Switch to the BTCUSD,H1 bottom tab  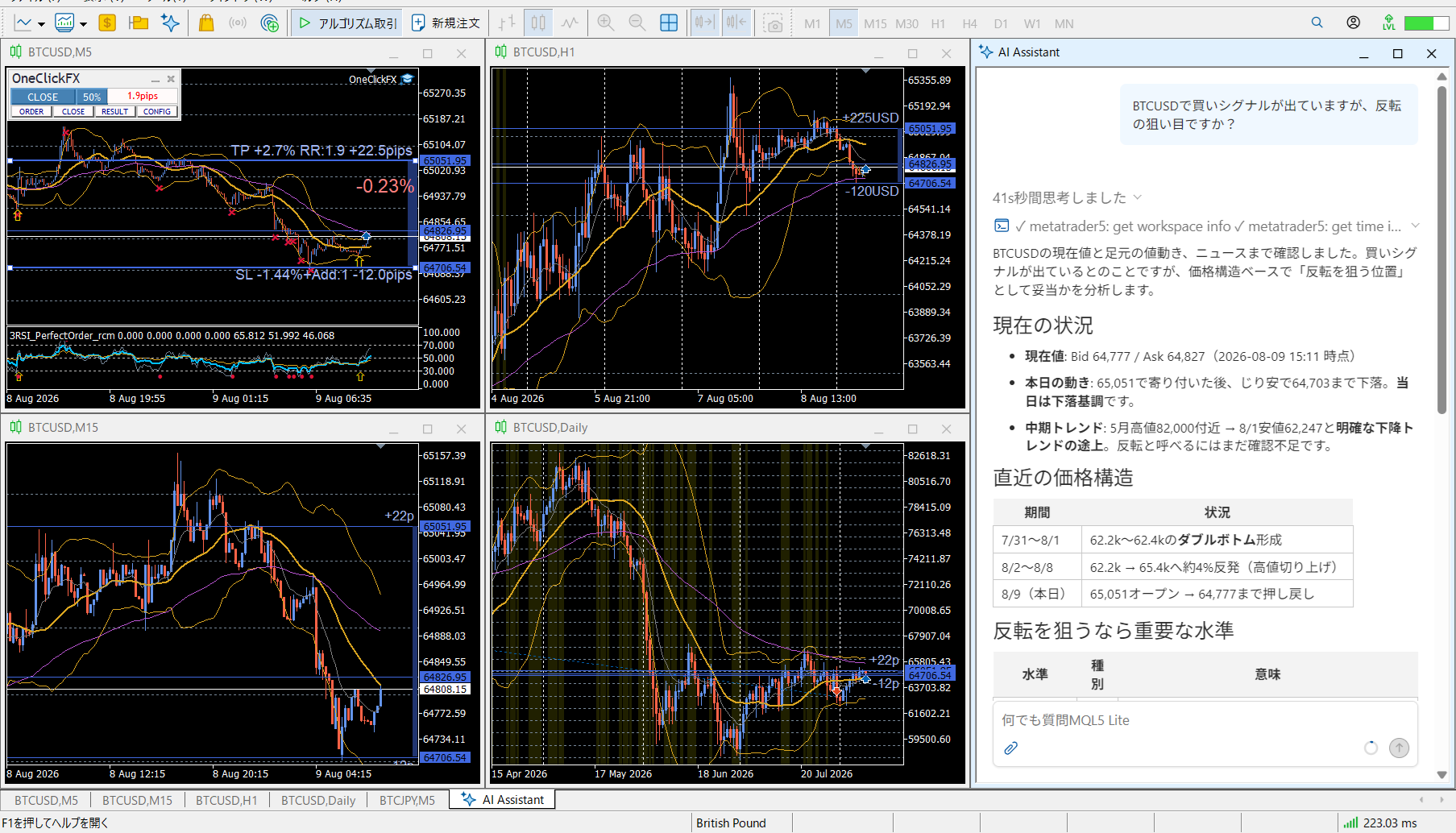point(226,800)
